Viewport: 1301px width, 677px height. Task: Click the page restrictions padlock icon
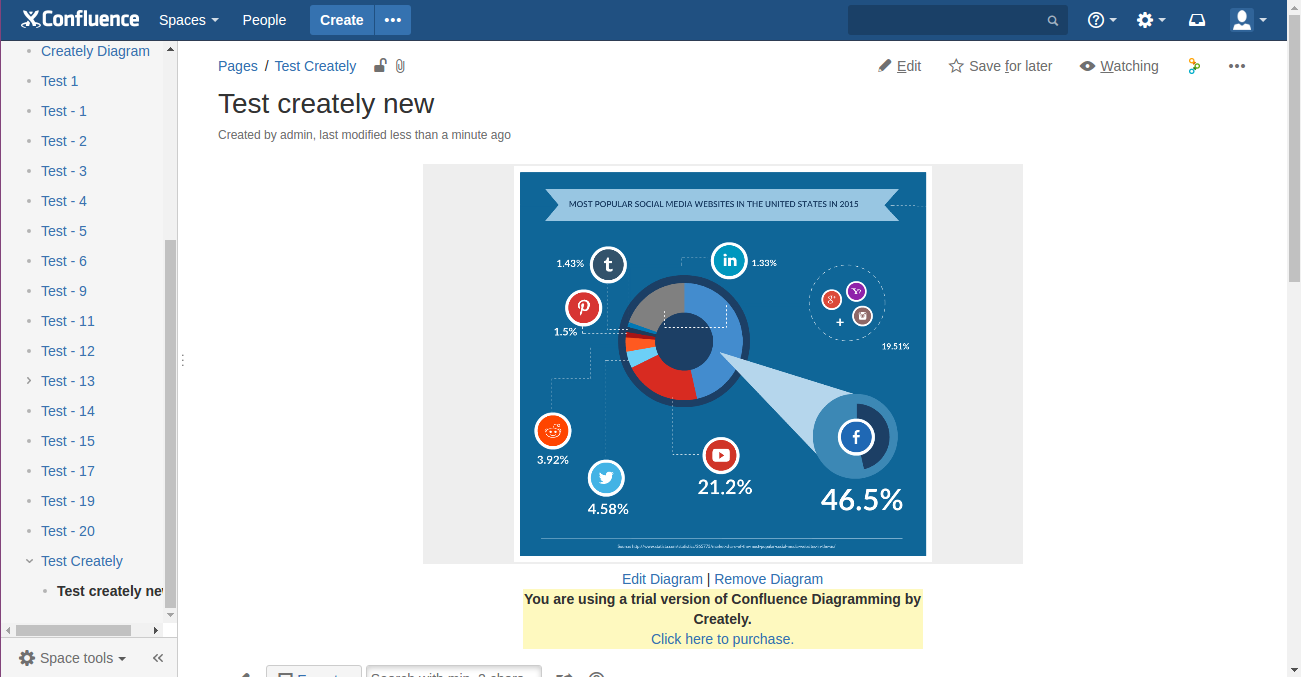coord(380,66)
